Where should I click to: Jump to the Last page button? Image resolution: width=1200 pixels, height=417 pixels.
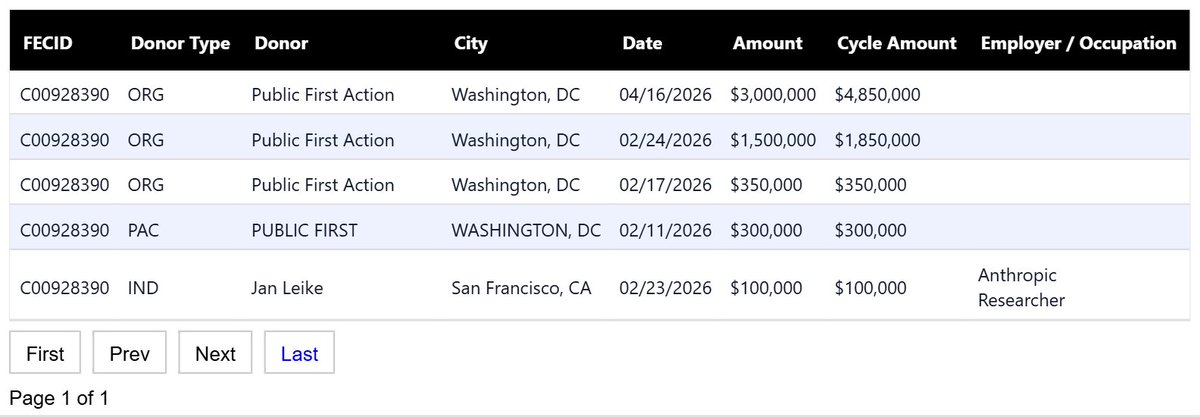pos(299,354)
